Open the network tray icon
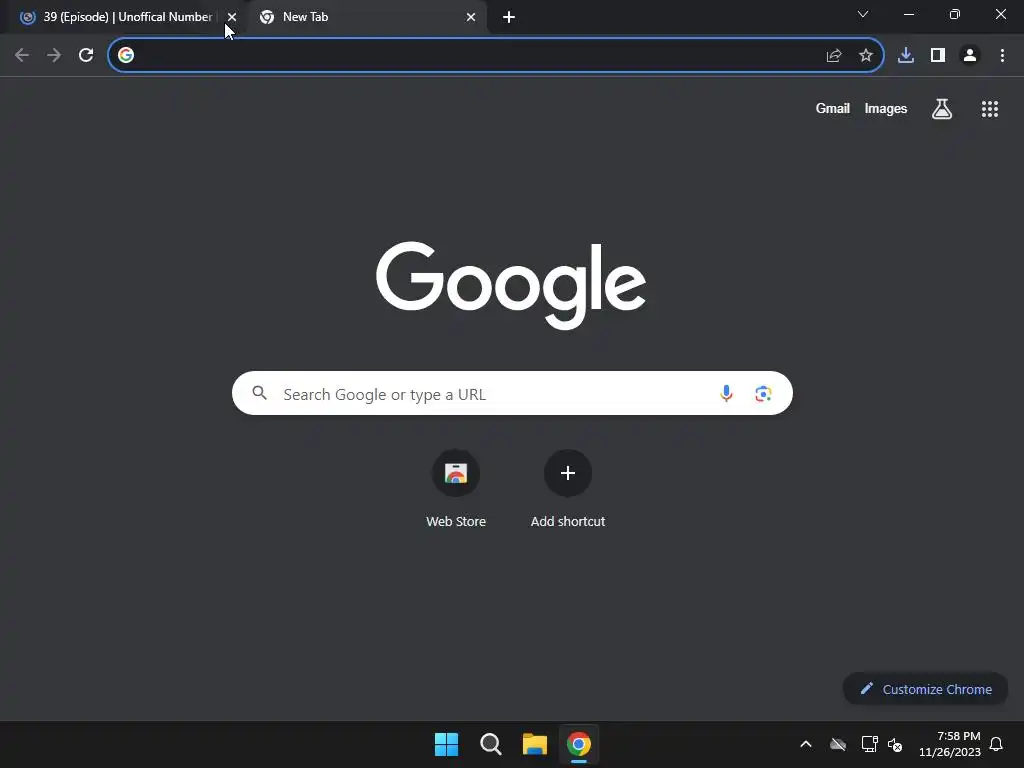 [x=869, y=744]
